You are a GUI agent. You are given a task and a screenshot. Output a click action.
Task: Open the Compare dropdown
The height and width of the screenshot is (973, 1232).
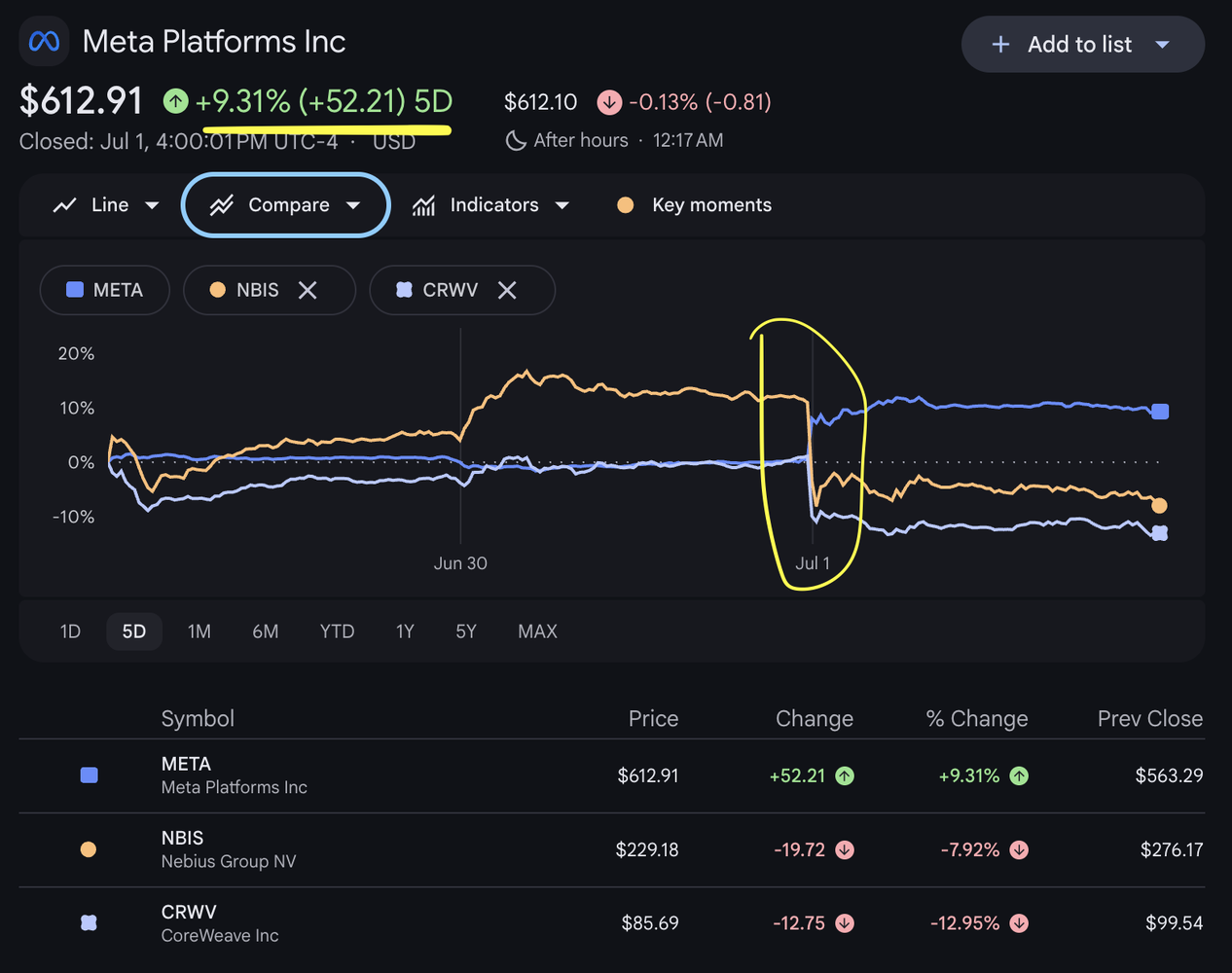(286, 205)
